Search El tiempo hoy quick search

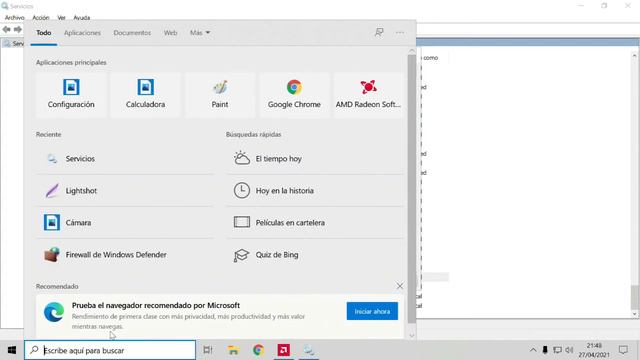coord(315,159)
